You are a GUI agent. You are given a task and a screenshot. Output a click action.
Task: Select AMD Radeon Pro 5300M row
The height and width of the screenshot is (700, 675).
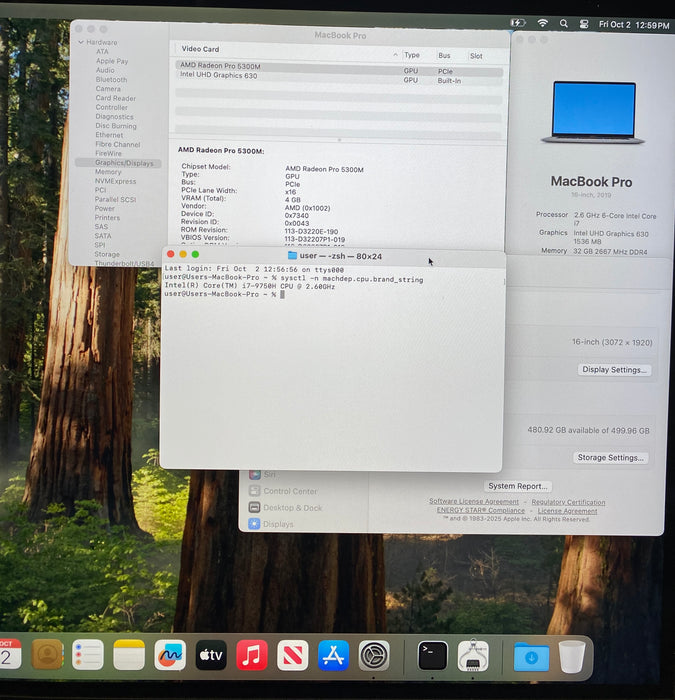[339, 68]
